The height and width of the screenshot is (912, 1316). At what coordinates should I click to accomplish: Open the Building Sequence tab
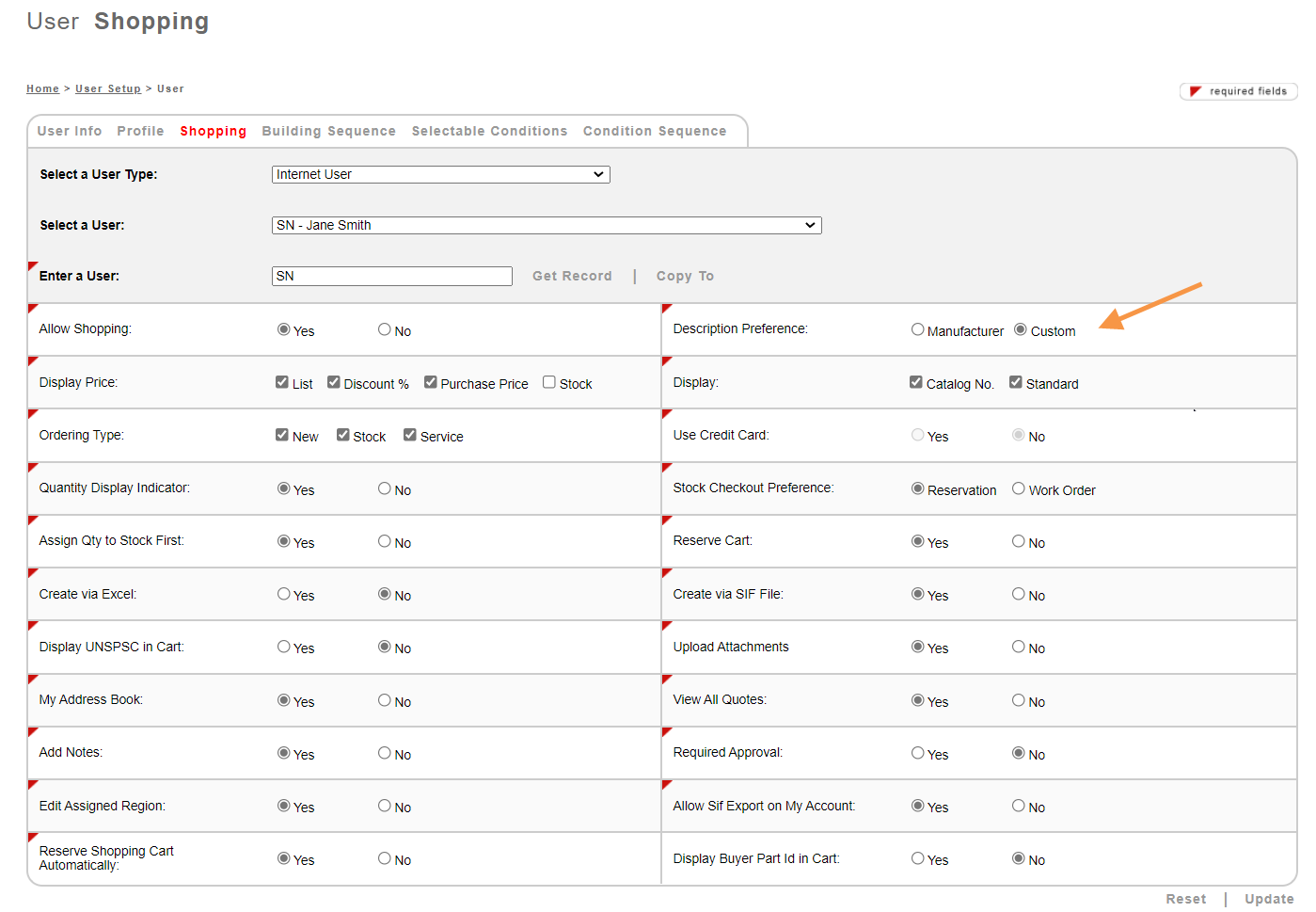[x=328, y=131]
